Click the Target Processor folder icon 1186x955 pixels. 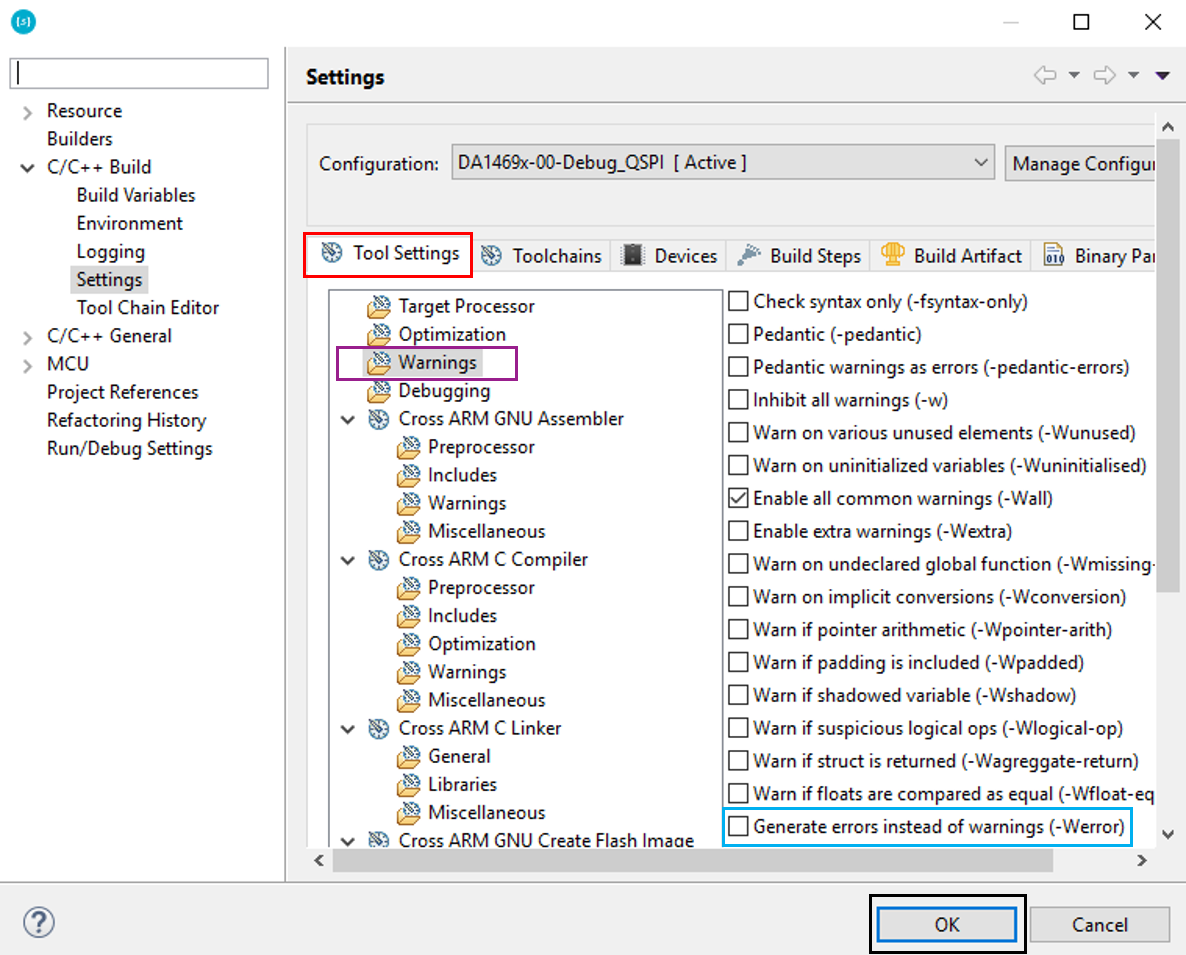tap(379, 306)
